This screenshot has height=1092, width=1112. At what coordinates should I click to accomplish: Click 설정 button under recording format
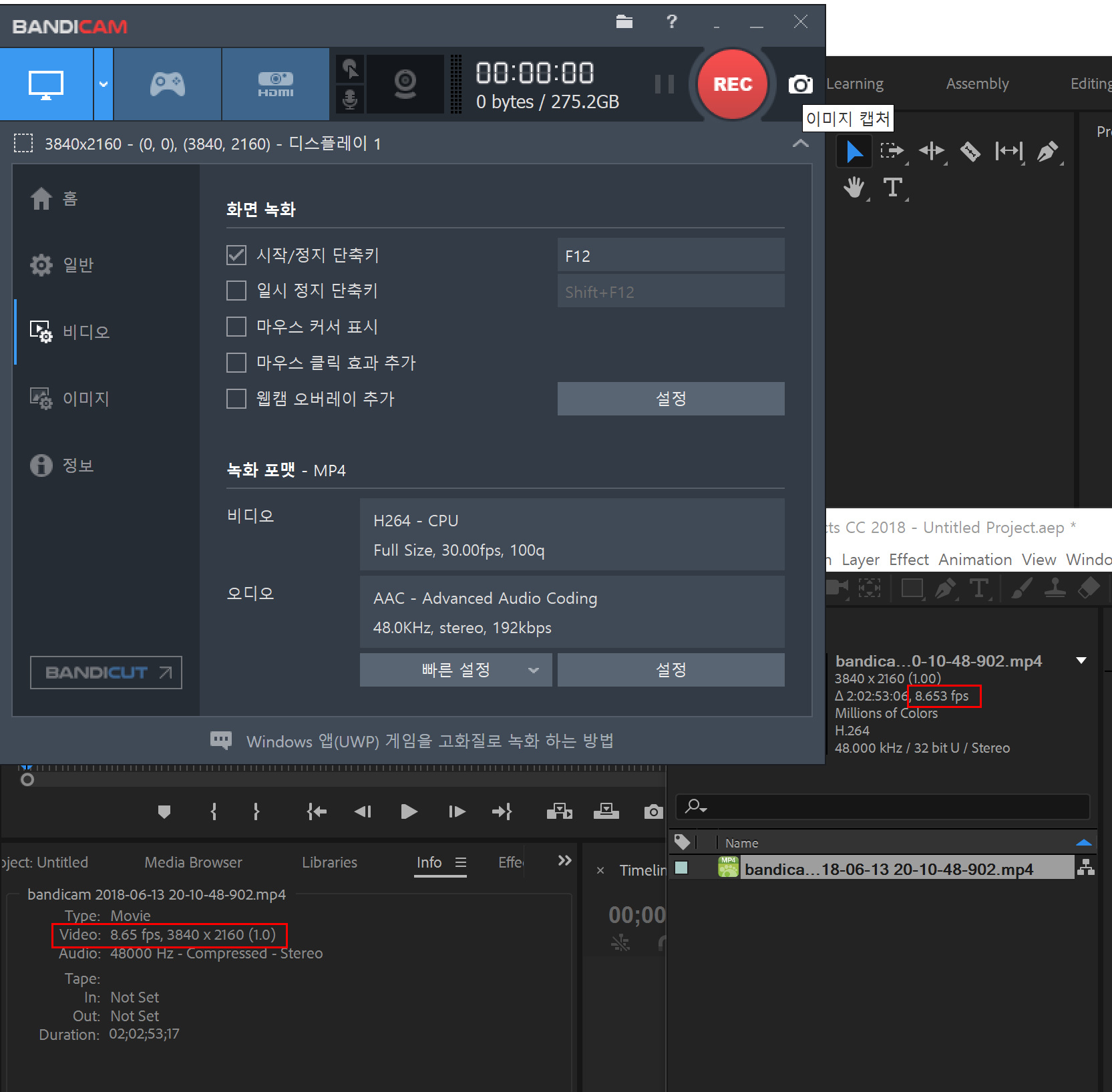(x=671, y=670)
